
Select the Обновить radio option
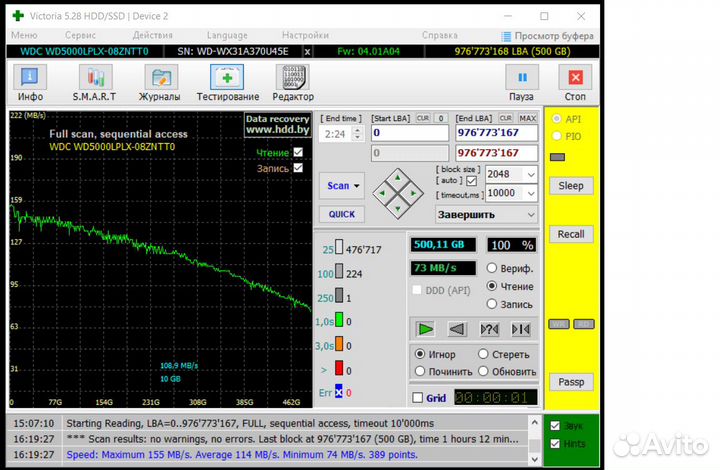point(483,371)
